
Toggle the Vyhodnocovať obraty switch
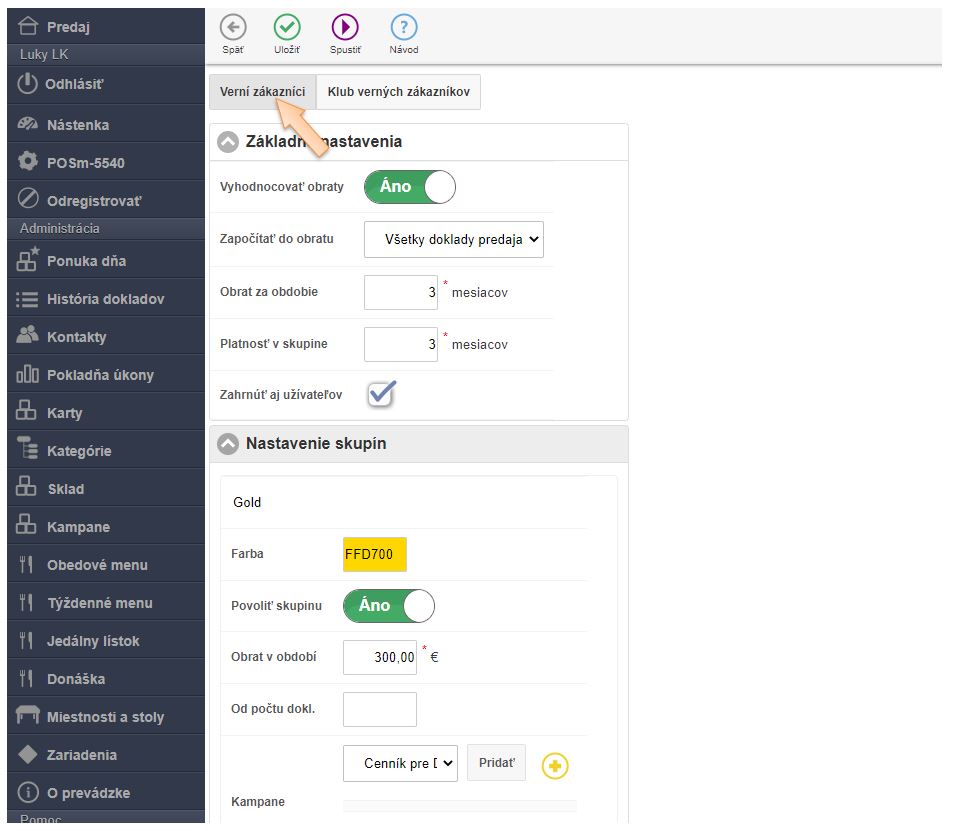[409, 187]
